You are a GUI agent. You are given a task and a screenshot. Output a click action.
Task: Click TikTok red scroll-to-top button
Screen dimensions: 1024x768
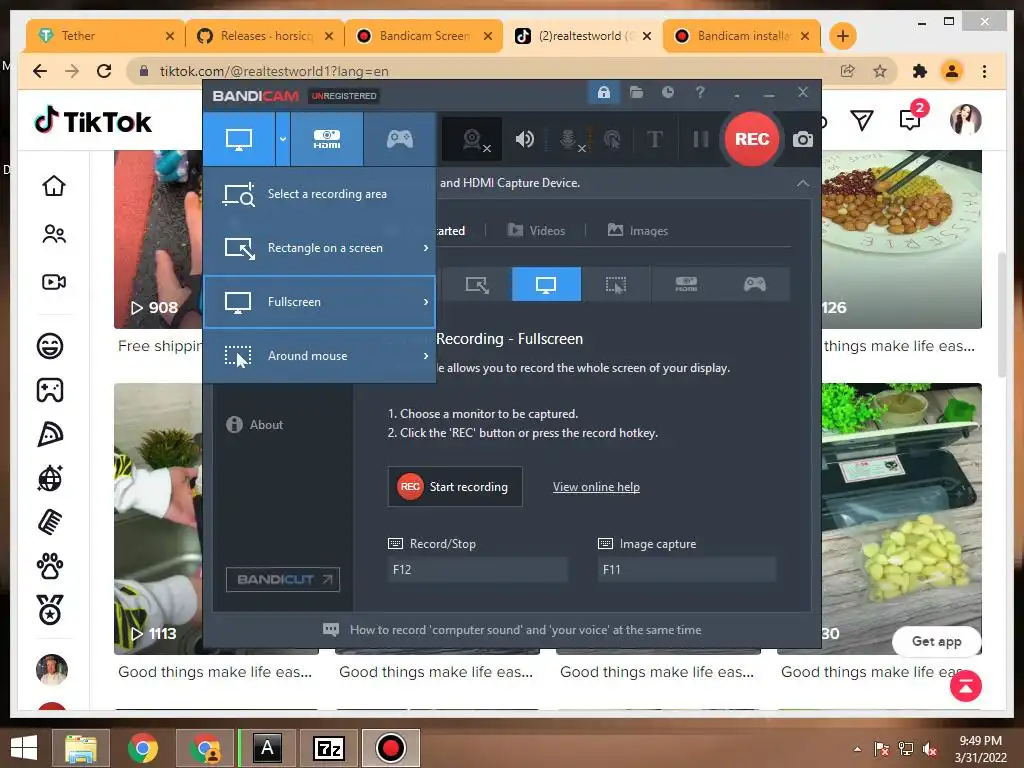pyautogui.click(x=965, y=686)
